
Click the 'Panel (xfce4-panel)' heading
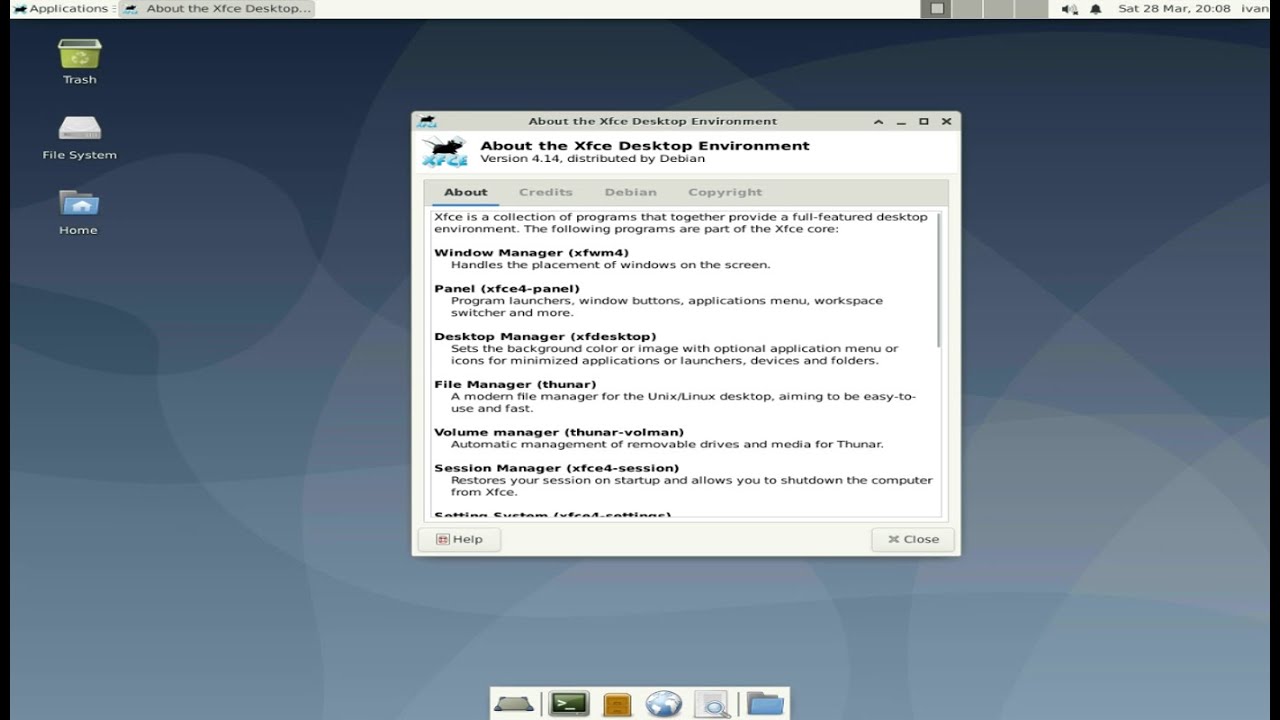(507, 289)
